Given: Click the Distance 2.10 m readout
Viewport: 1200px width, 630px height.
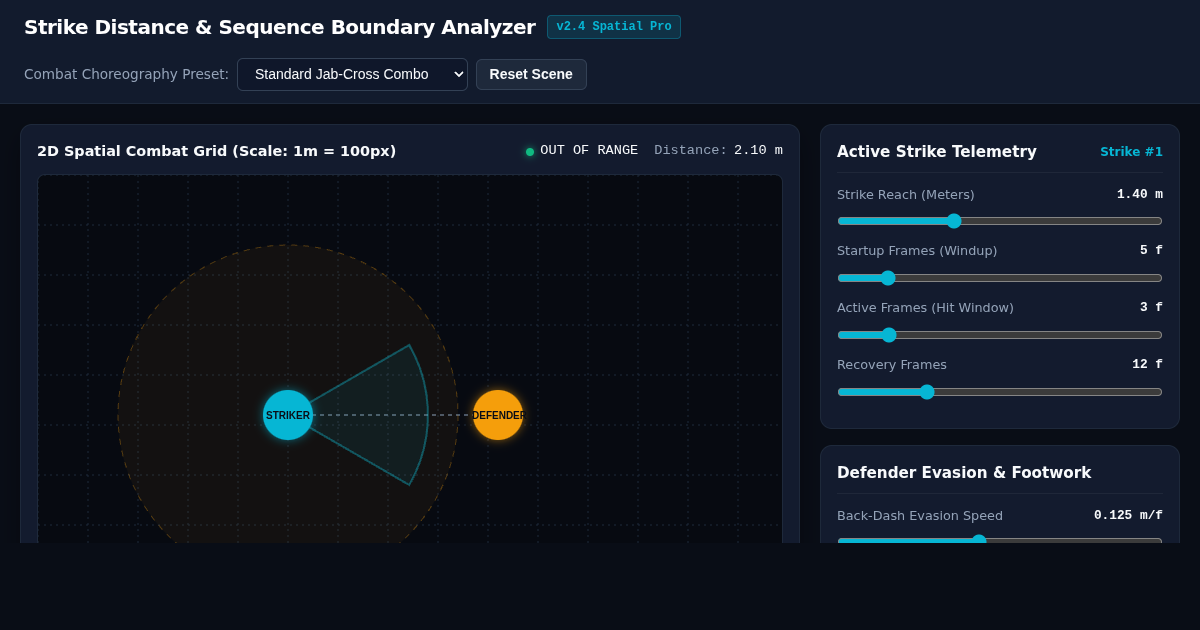Looking at the screenshot, I should 718,151.
